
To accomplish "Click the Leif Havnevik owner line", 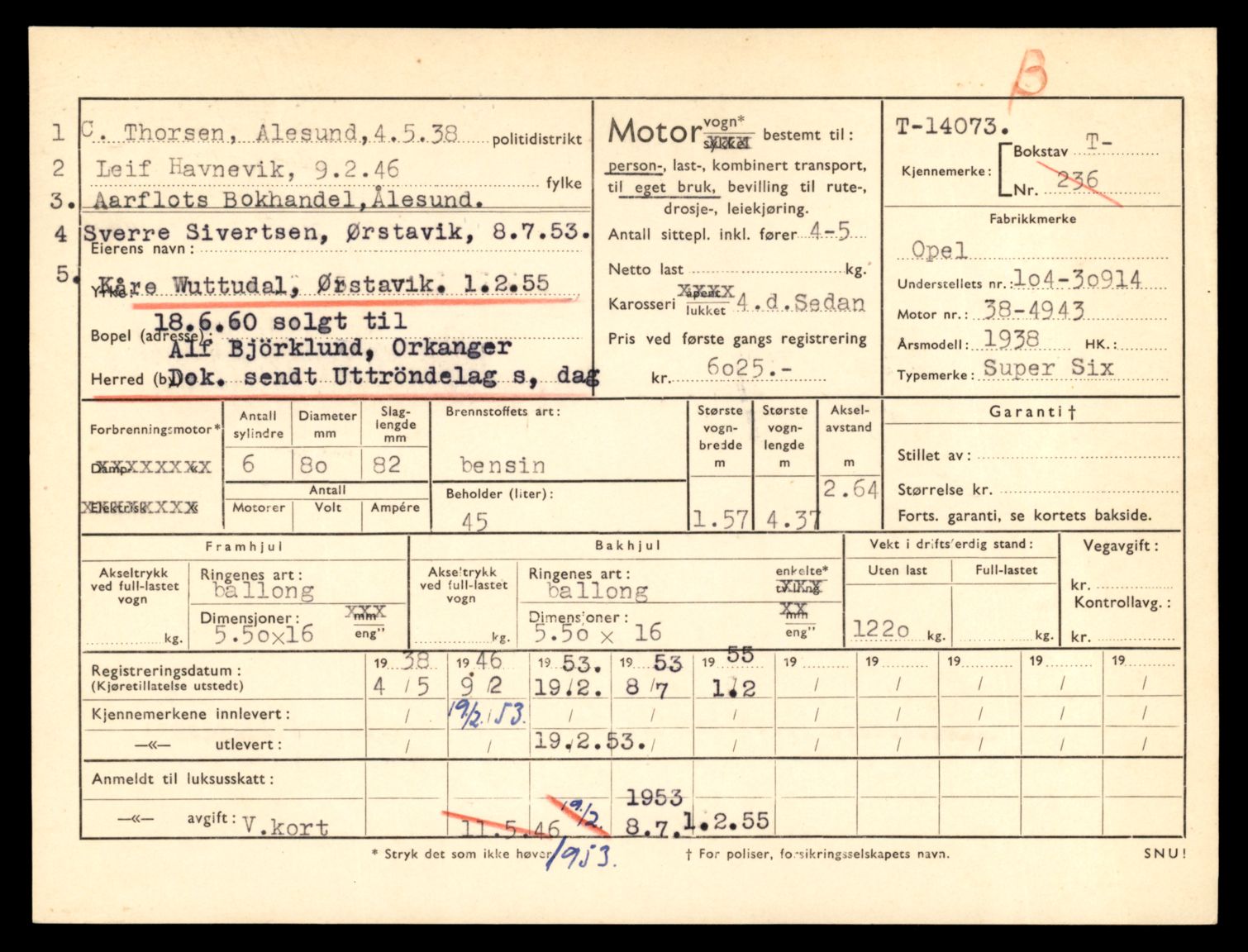I will click(x=247, y=169).
